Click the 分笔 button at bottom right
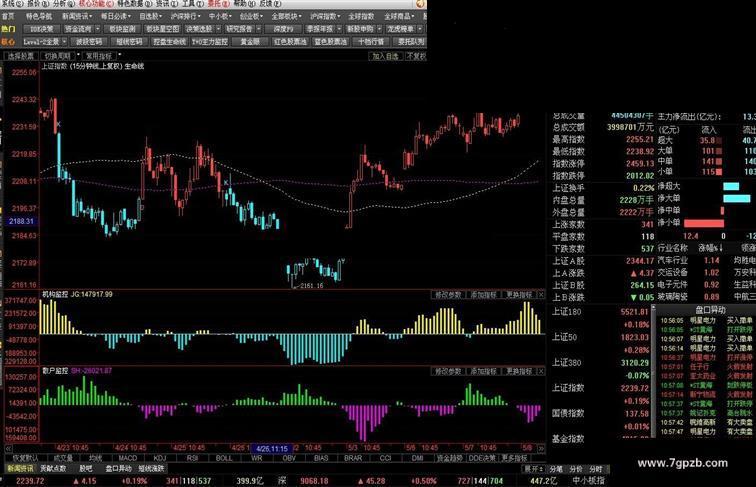 556,469
